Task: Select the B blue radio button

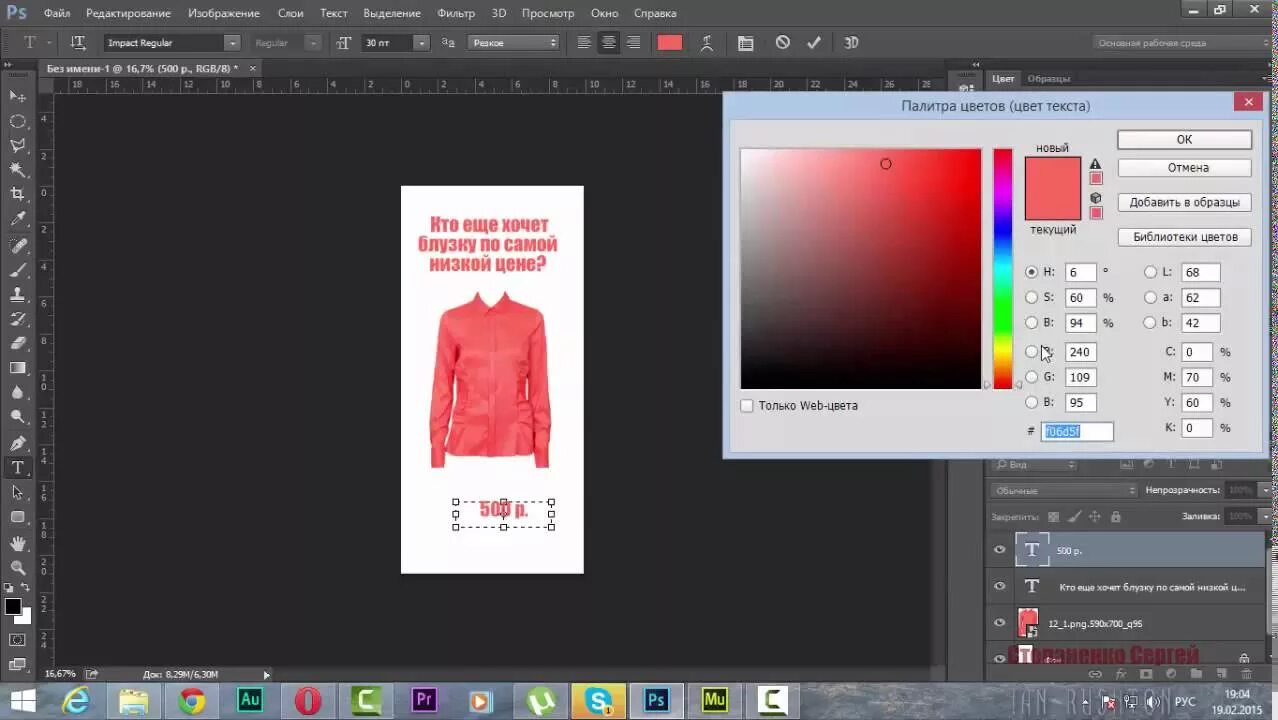Action: pyautogui.click(x=1031, y=403)
